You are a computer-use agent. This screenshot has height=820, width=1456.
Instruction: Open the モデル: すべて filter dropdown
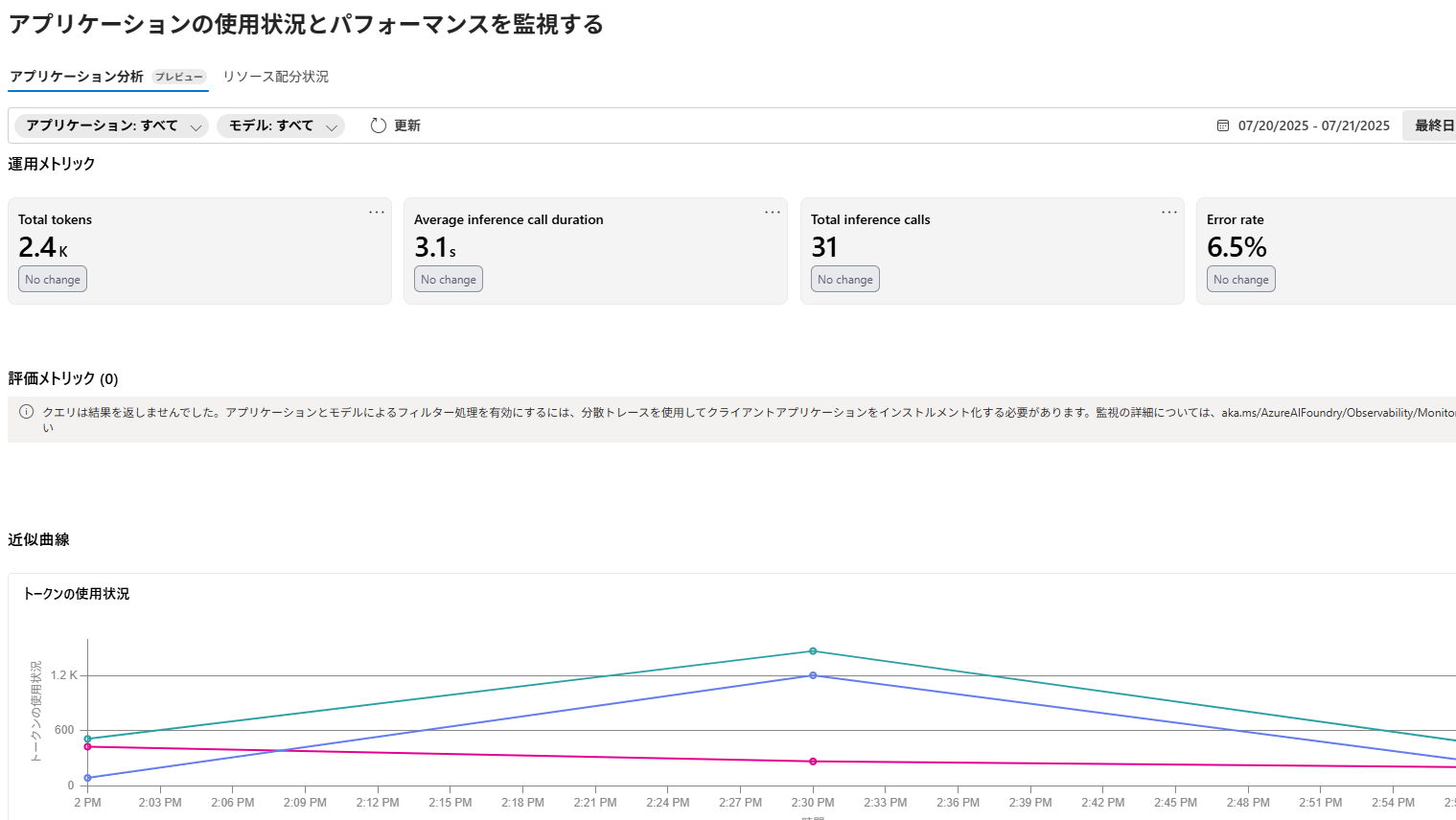click(281, 125)
